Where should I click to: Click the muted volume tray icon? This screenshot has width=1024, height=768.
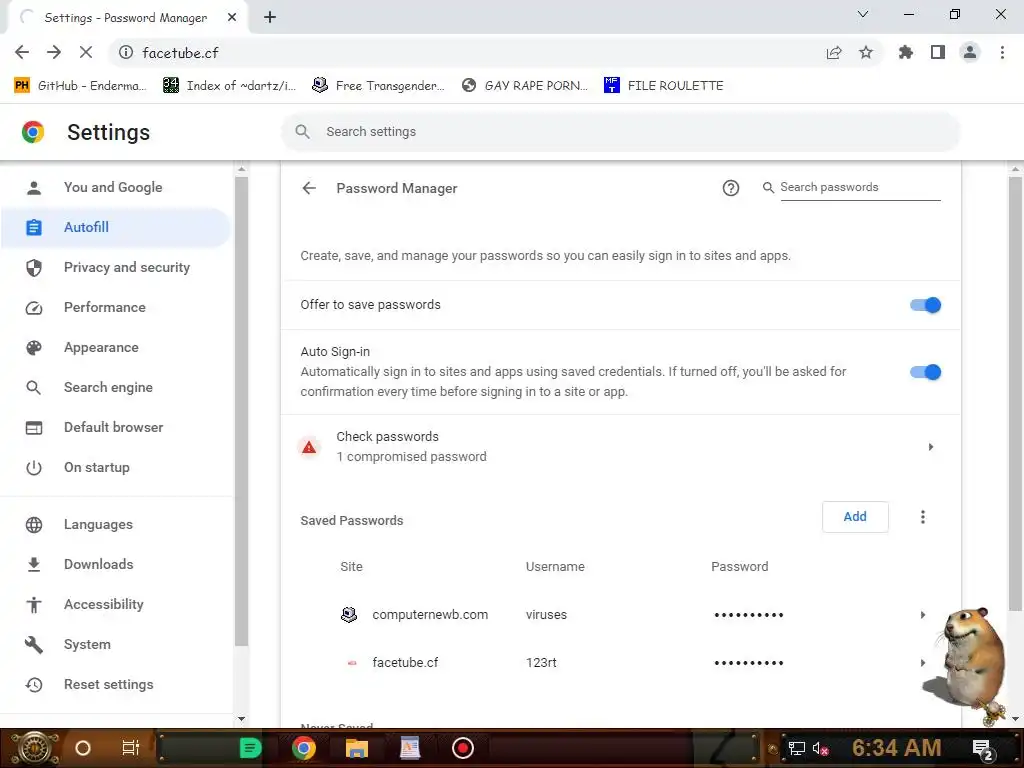820,749
